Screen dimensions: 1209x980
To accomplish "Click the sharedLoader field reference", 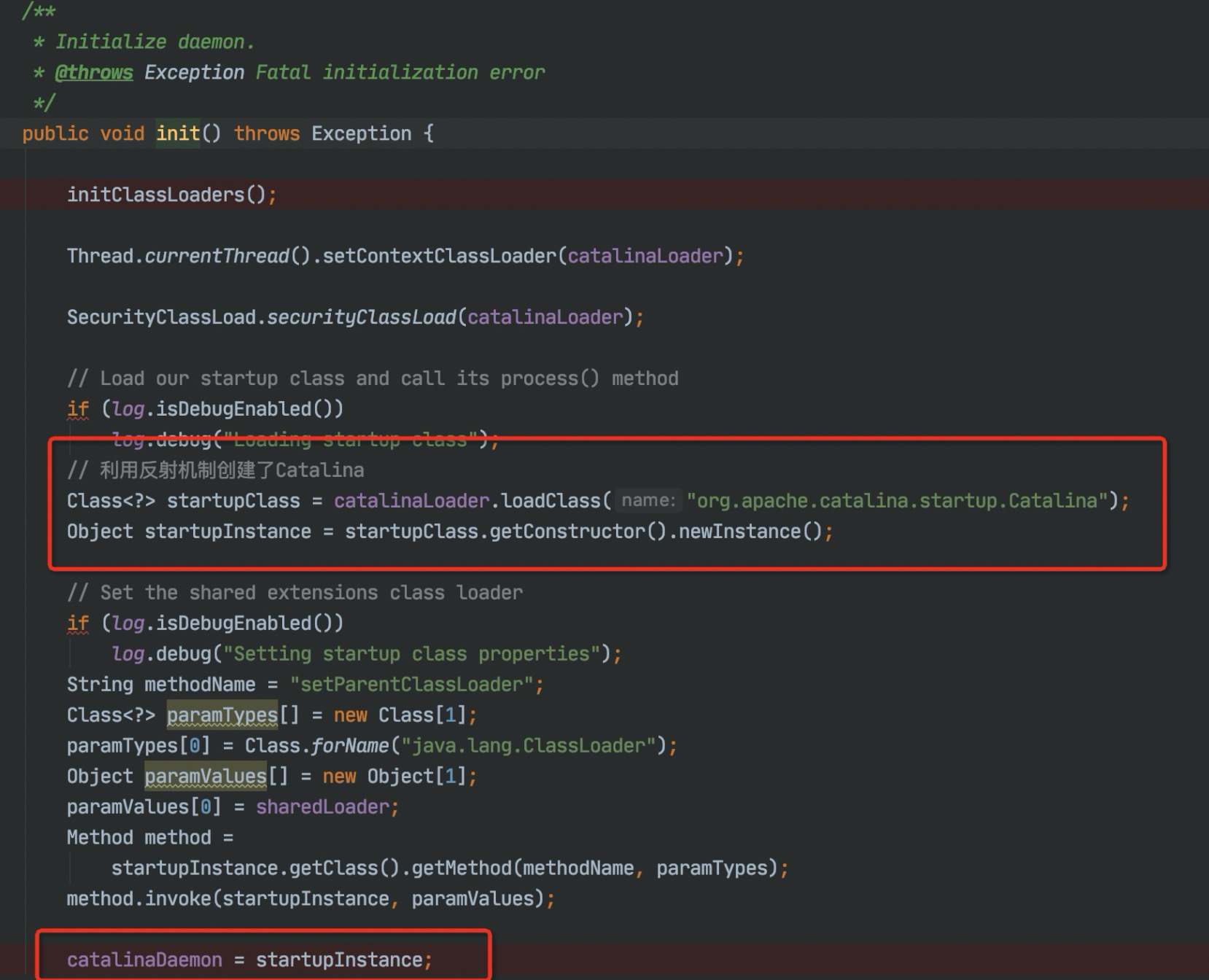I will pyautogui.click(x=322, y=807).
